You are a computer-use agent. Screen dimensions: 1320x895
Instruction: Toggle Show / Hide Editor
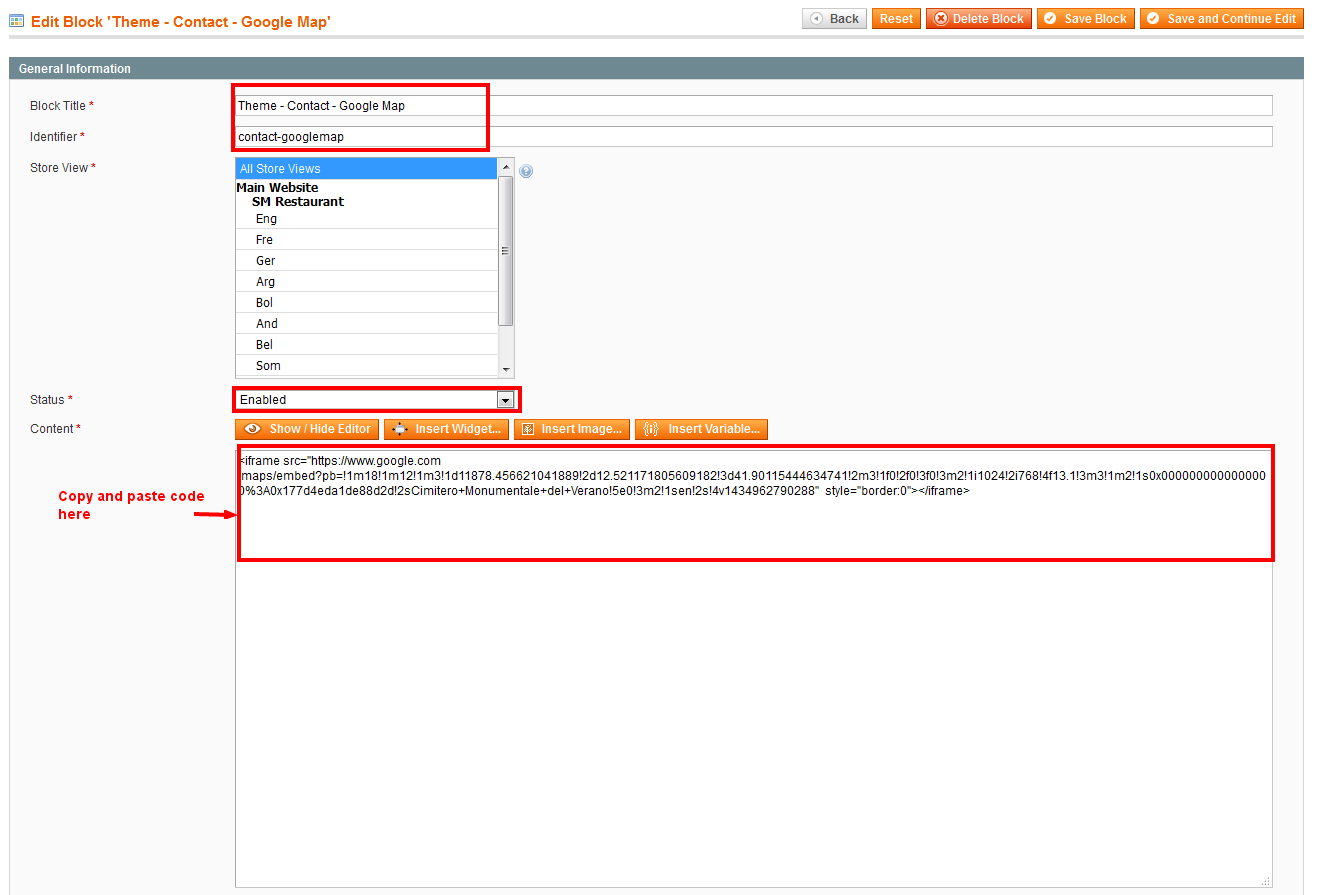(307, 429)
